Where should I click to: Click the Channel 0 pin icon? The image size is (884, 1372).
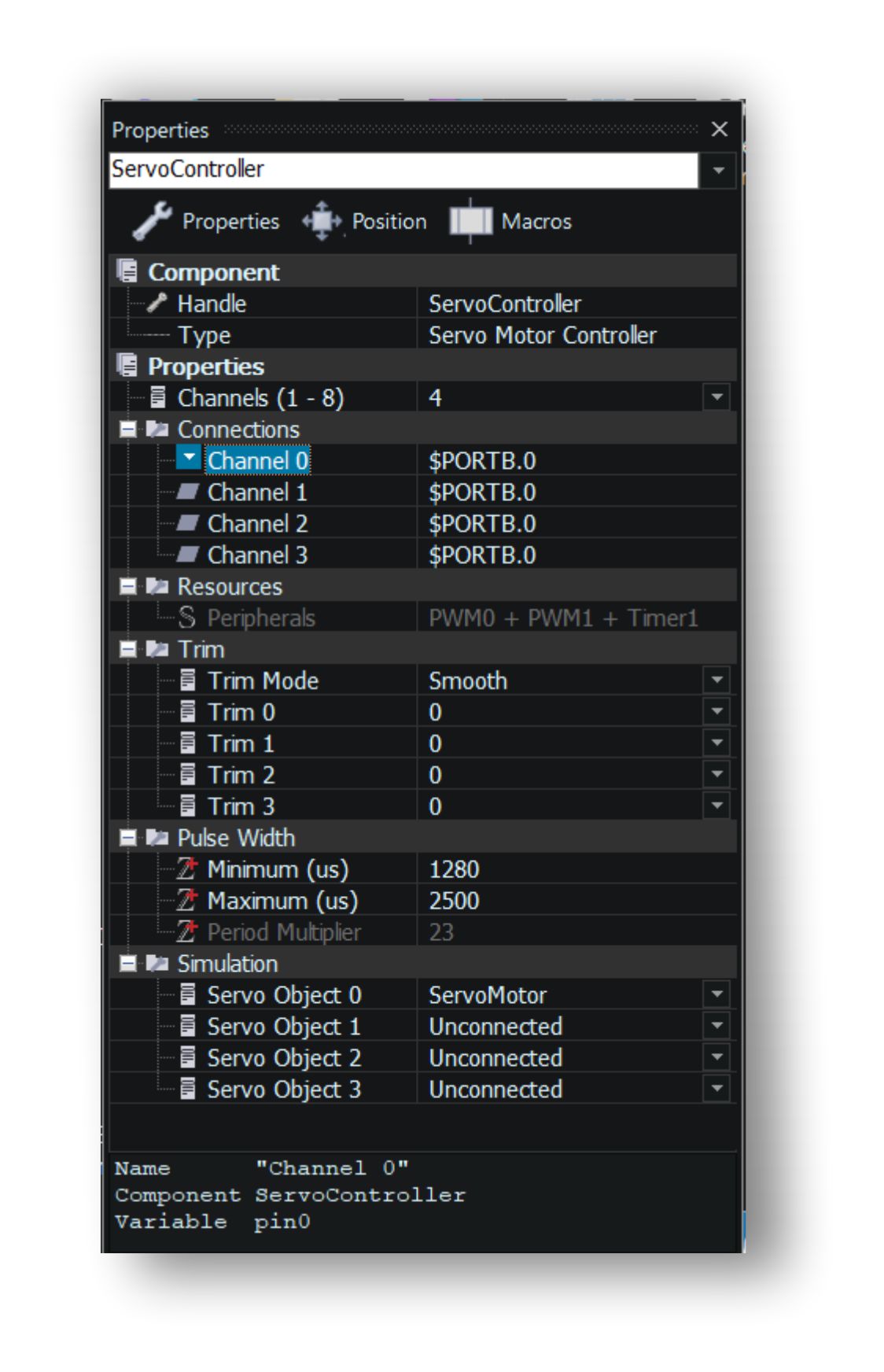188,459
